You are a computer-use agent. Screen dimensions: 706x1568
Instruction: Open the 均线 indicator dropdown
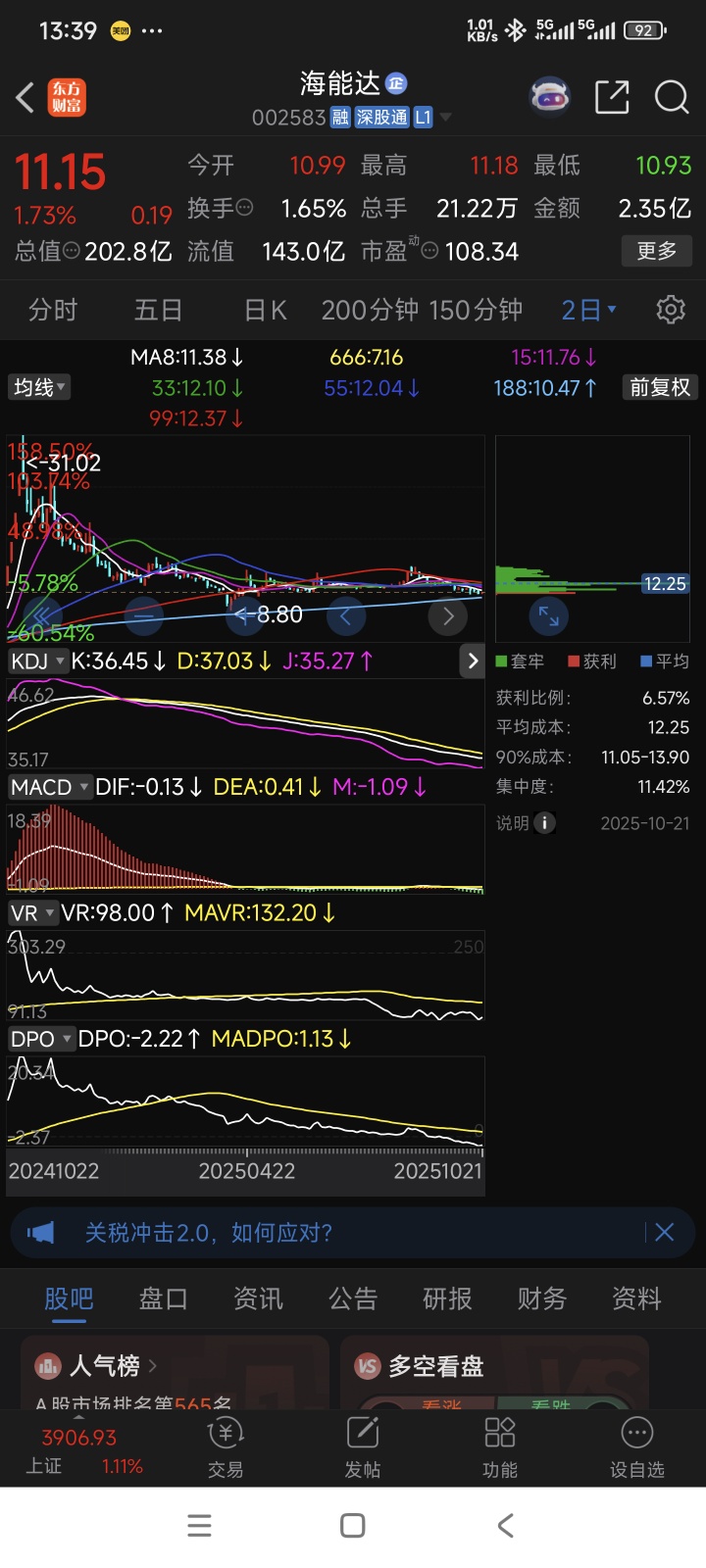pyautogui.click(x=39, y=387)
